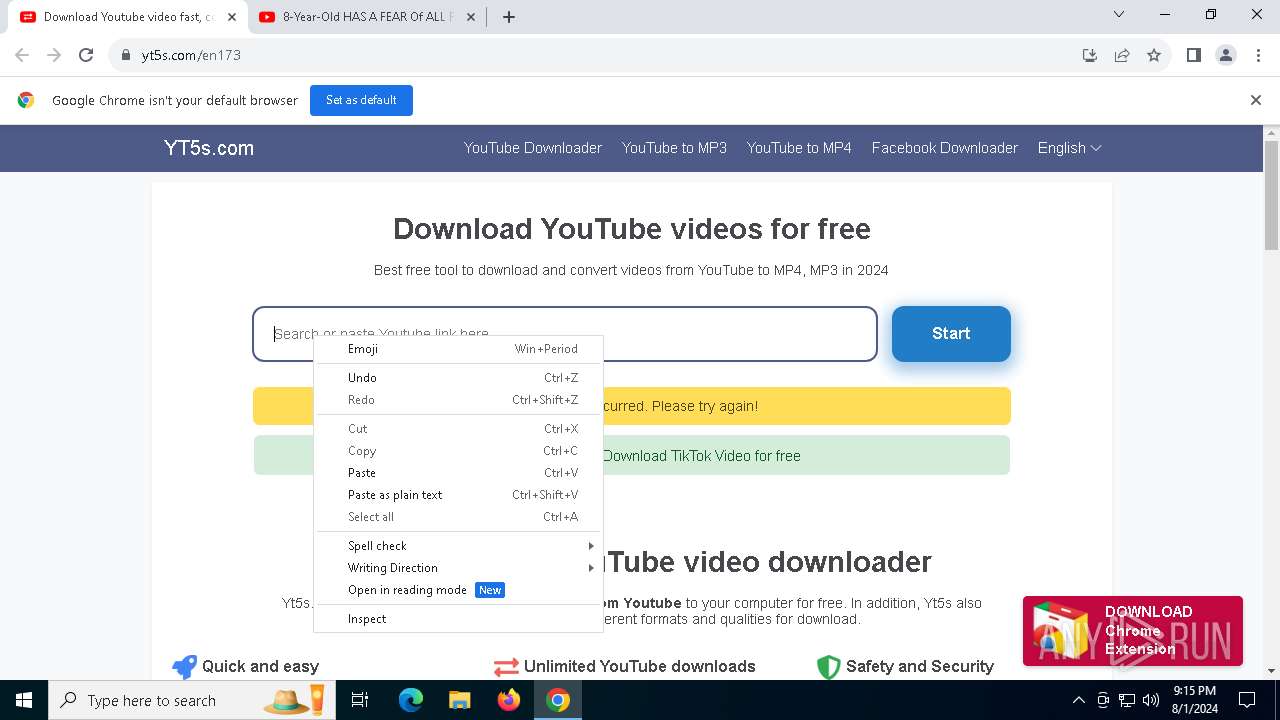Viewport: 1280px width, 720px height.
Task: Click the page vertical scrollbar
Action: (x=1271, y=195)
